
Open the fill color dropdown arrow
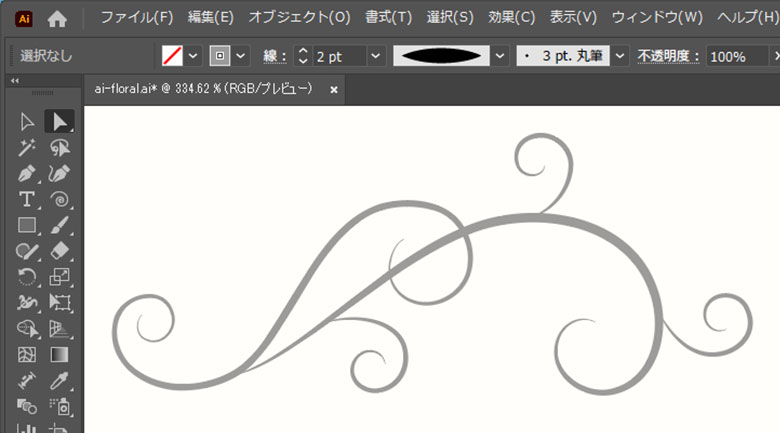(193, 56)
